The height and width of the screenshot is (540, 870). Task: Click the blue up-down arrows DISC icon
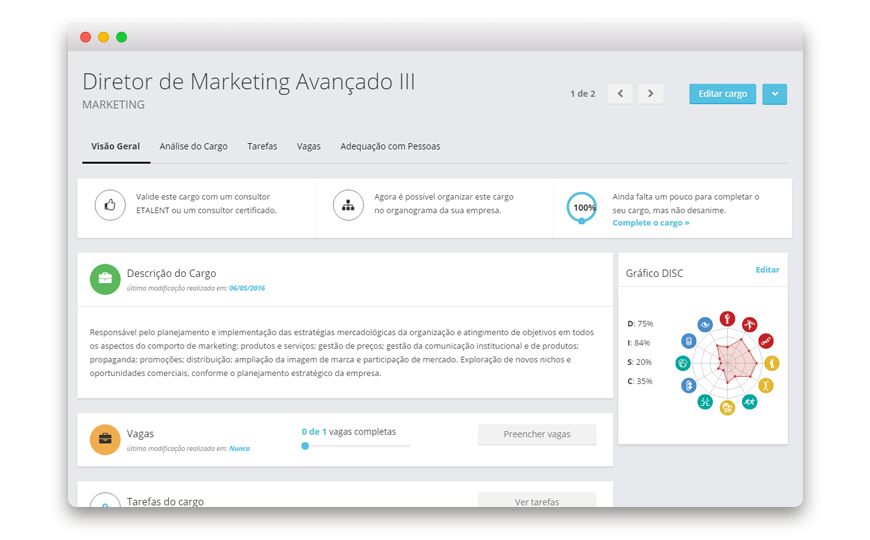[689, 385]
